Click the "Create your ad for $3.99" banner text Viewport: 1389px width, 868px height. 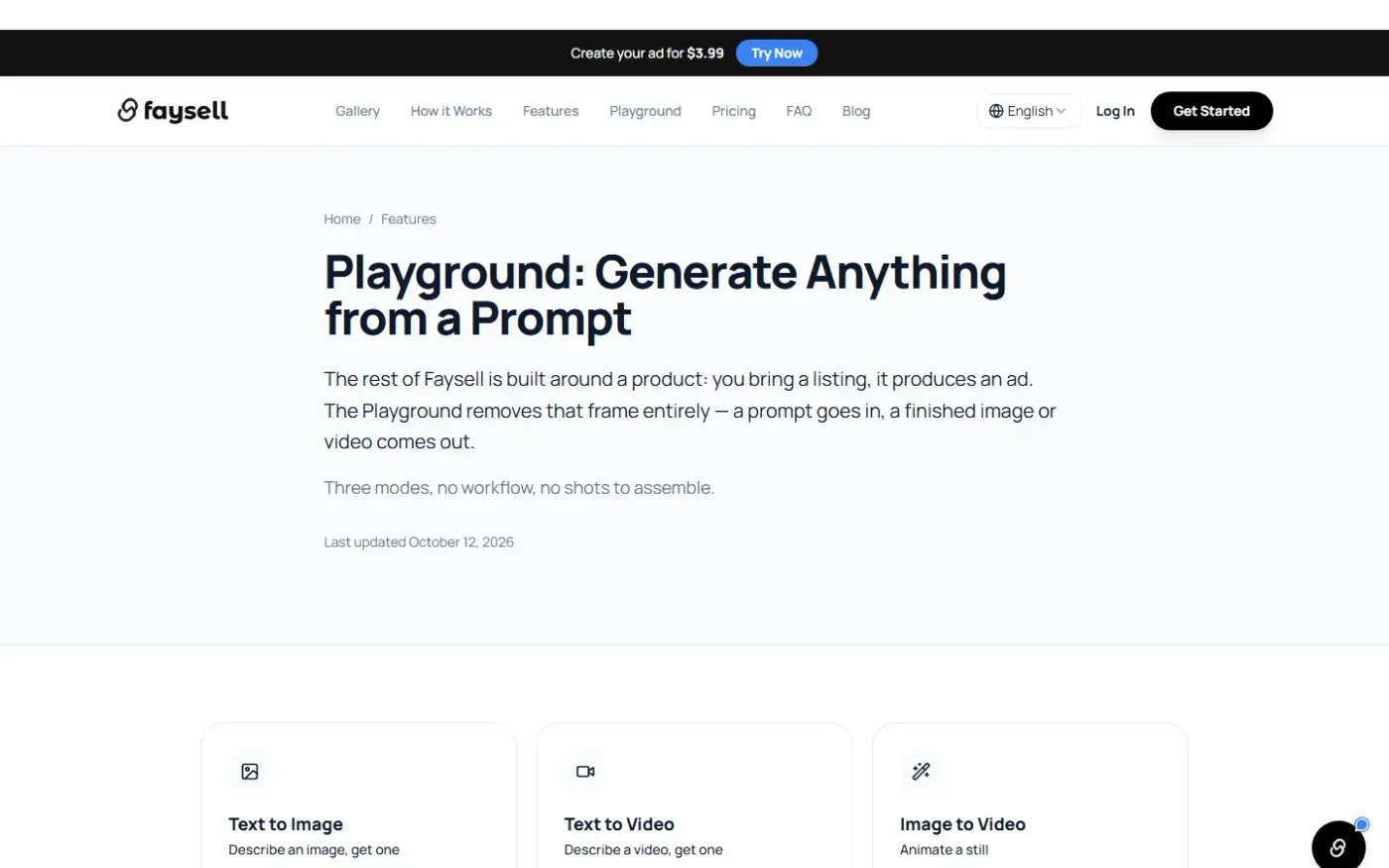(x=647, y=54)
